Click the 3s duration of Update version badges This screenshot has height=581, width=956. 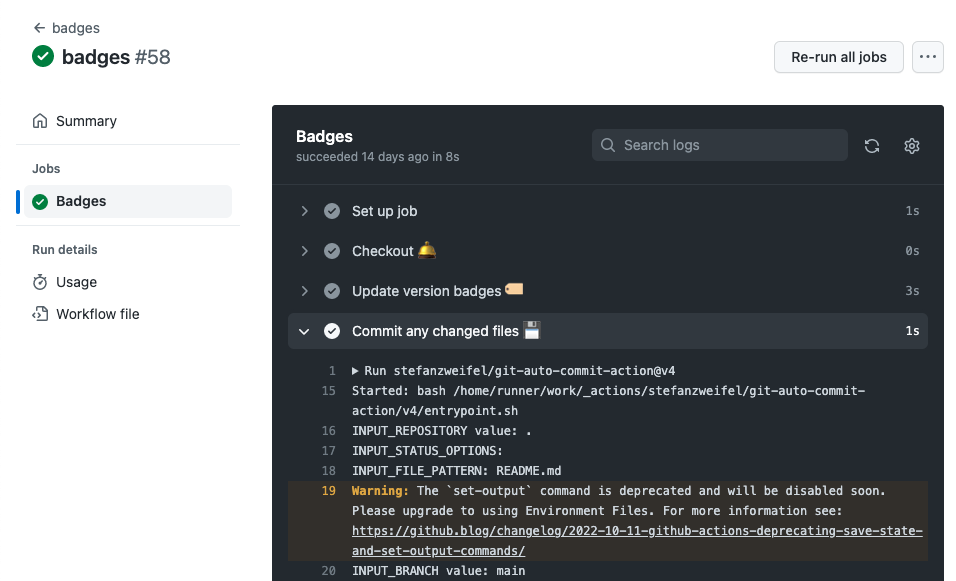pyautogui.click(x=912, y=291)
